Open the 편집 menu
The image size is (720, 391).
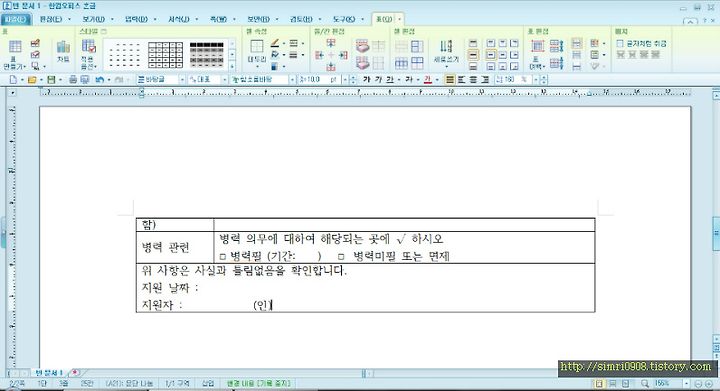[x=51, y=19]
